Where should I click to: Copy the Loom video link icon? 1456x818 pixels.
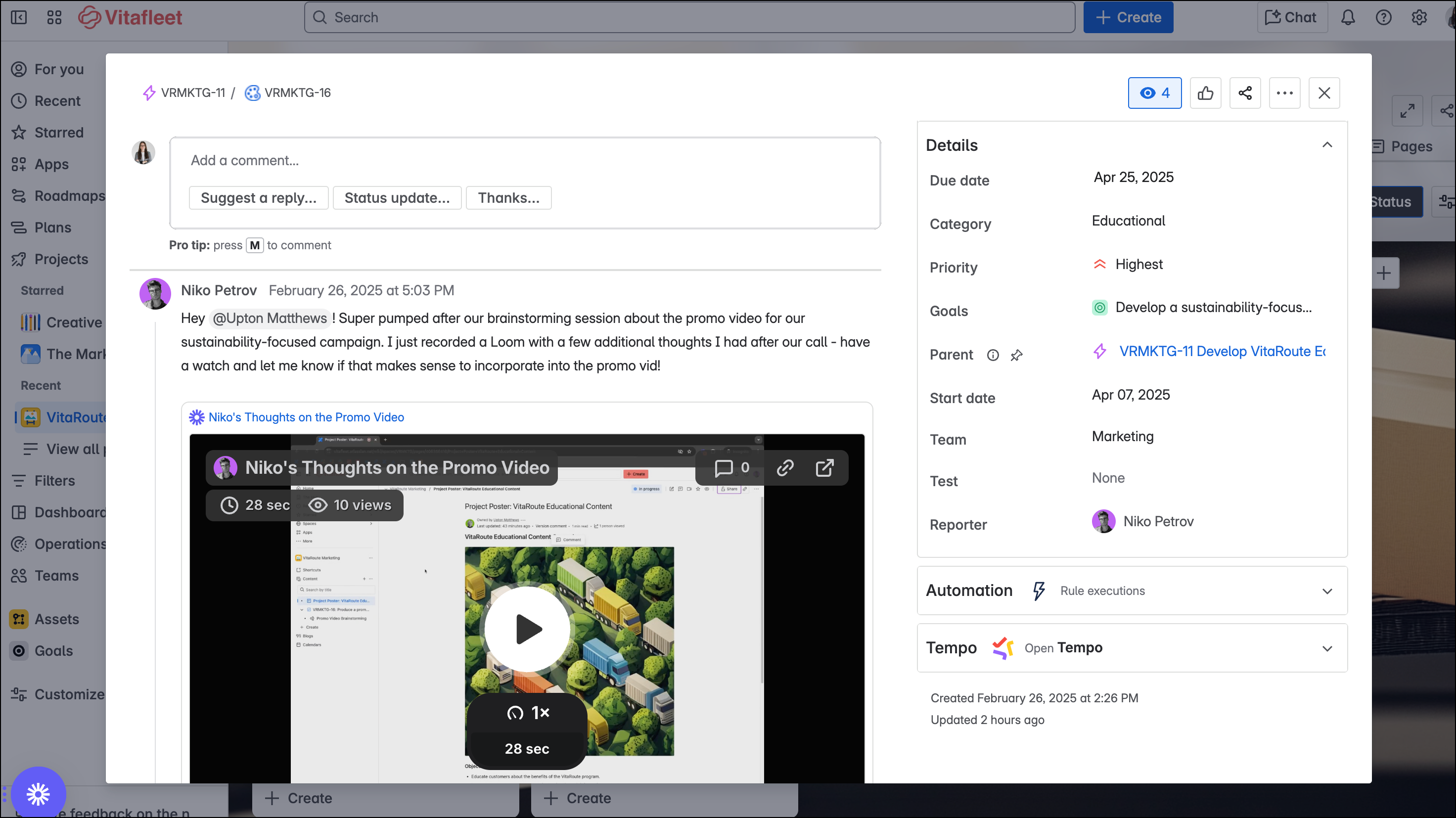[x=785, y=467]
